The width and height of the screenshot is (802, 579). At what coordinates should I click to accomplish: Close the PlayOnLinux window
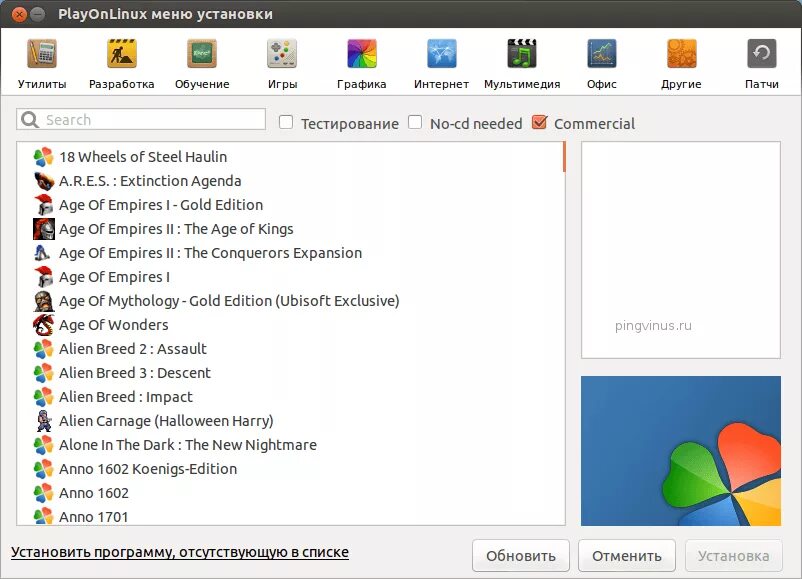click(19, 14)
